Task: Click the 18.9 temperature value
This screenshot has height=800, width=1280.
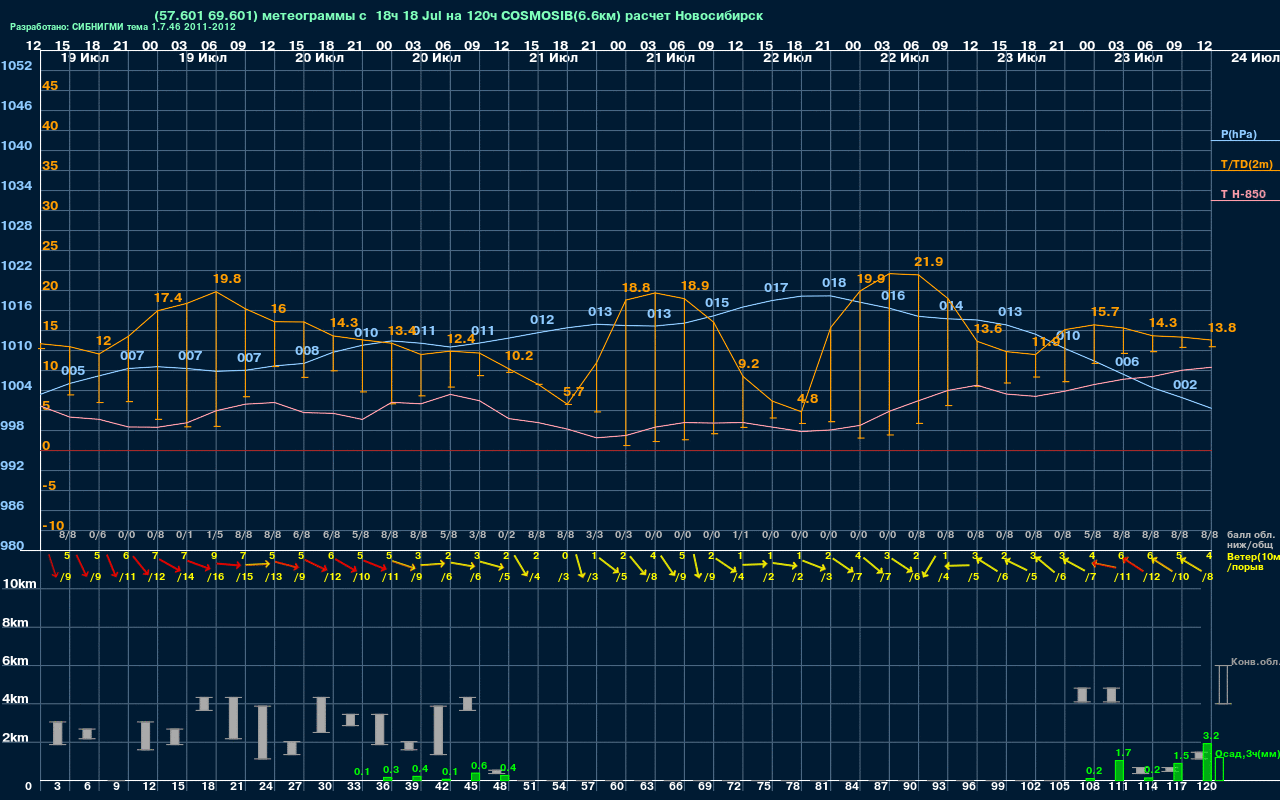Action: click(695, 286)
